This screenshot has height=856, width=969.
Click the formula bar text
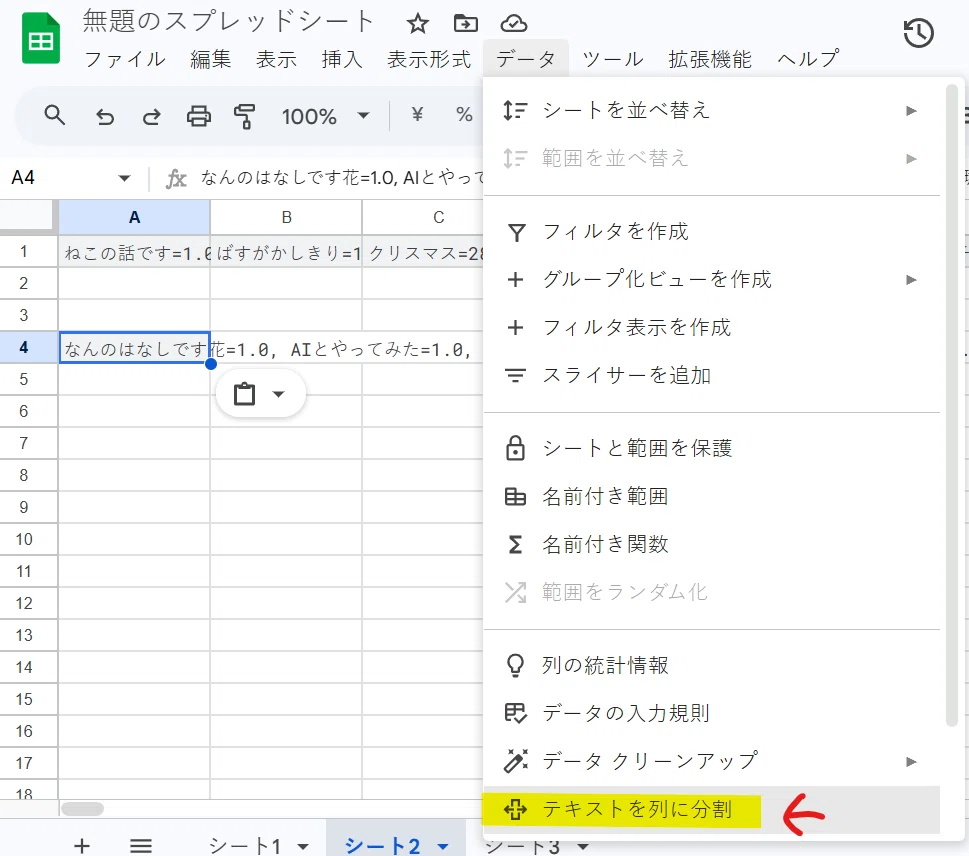[342, 178]
